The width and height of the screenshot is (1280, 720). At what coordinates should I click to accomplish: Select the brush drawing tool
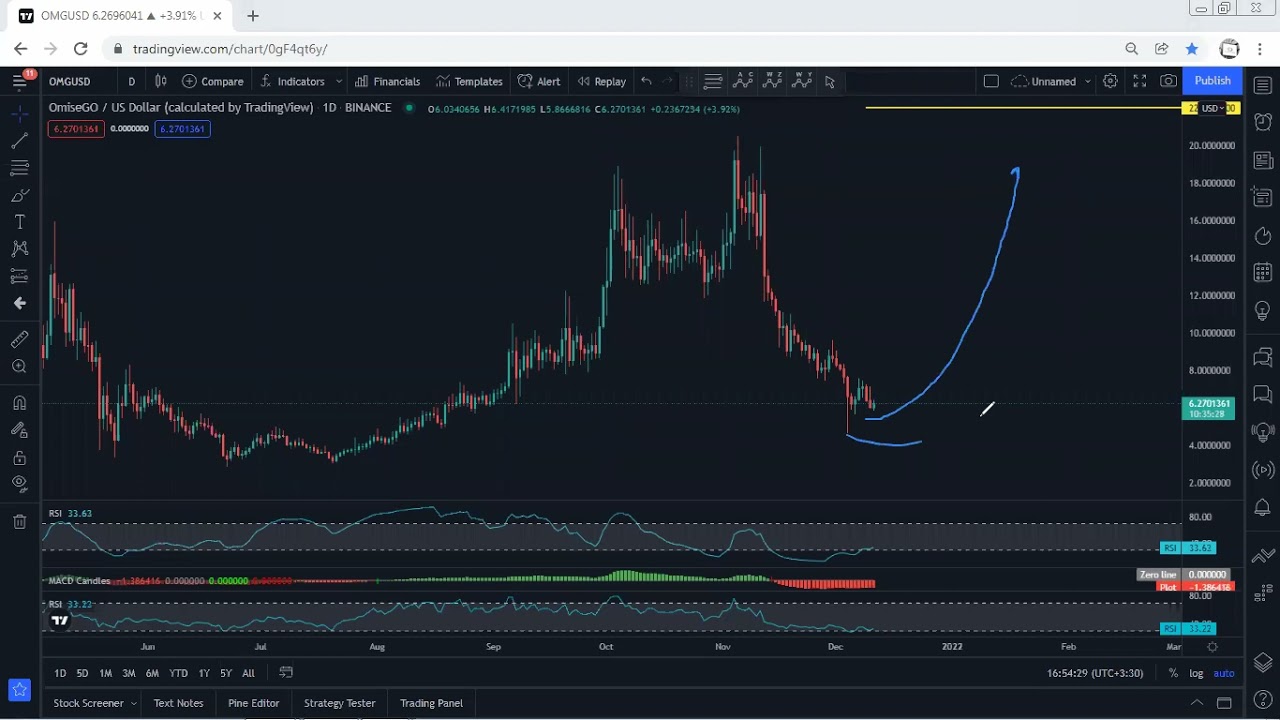click(19, 195)
